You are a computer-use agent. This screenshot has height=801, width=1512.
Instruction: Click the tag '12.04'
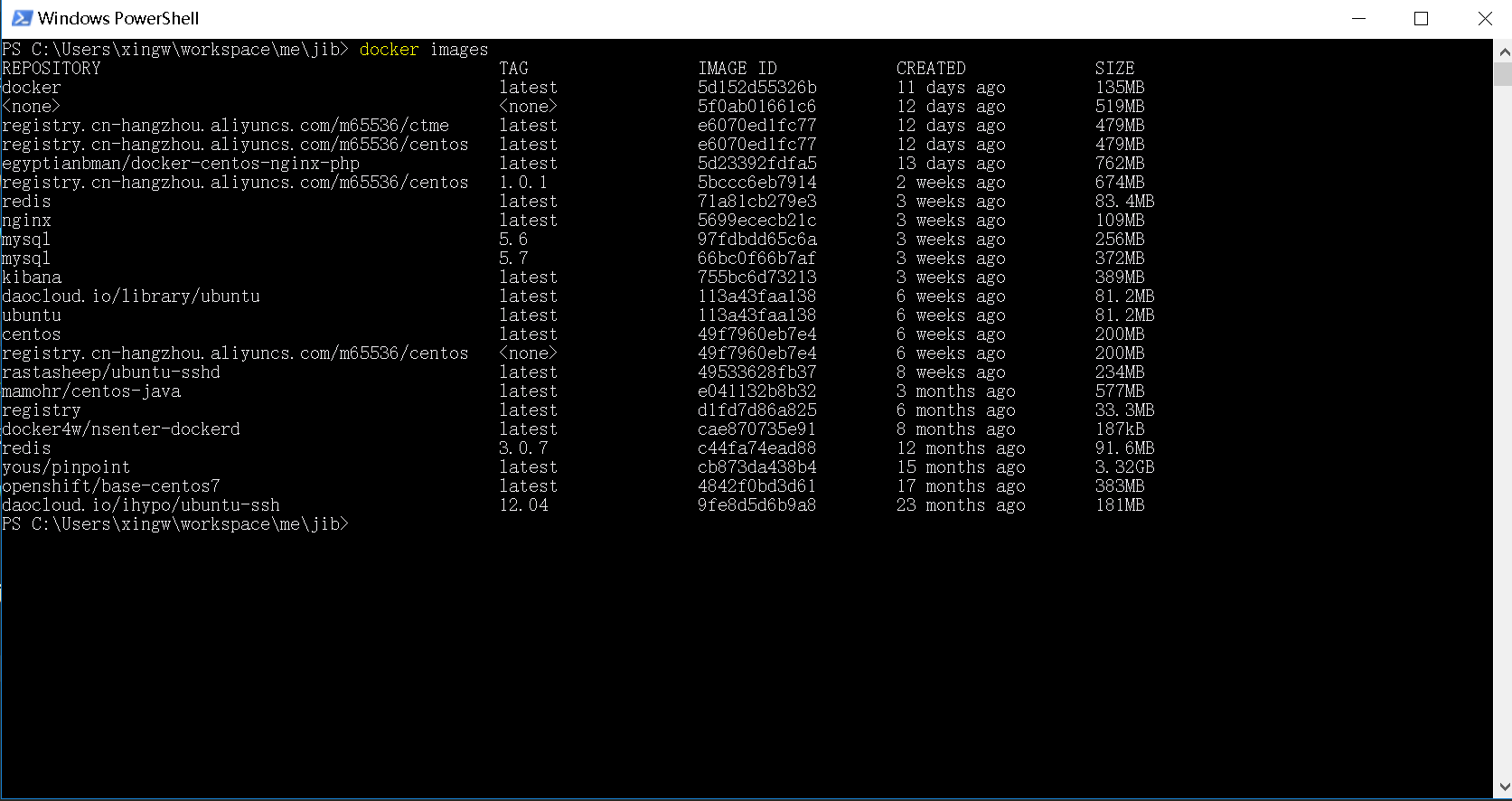coord(523,505)
